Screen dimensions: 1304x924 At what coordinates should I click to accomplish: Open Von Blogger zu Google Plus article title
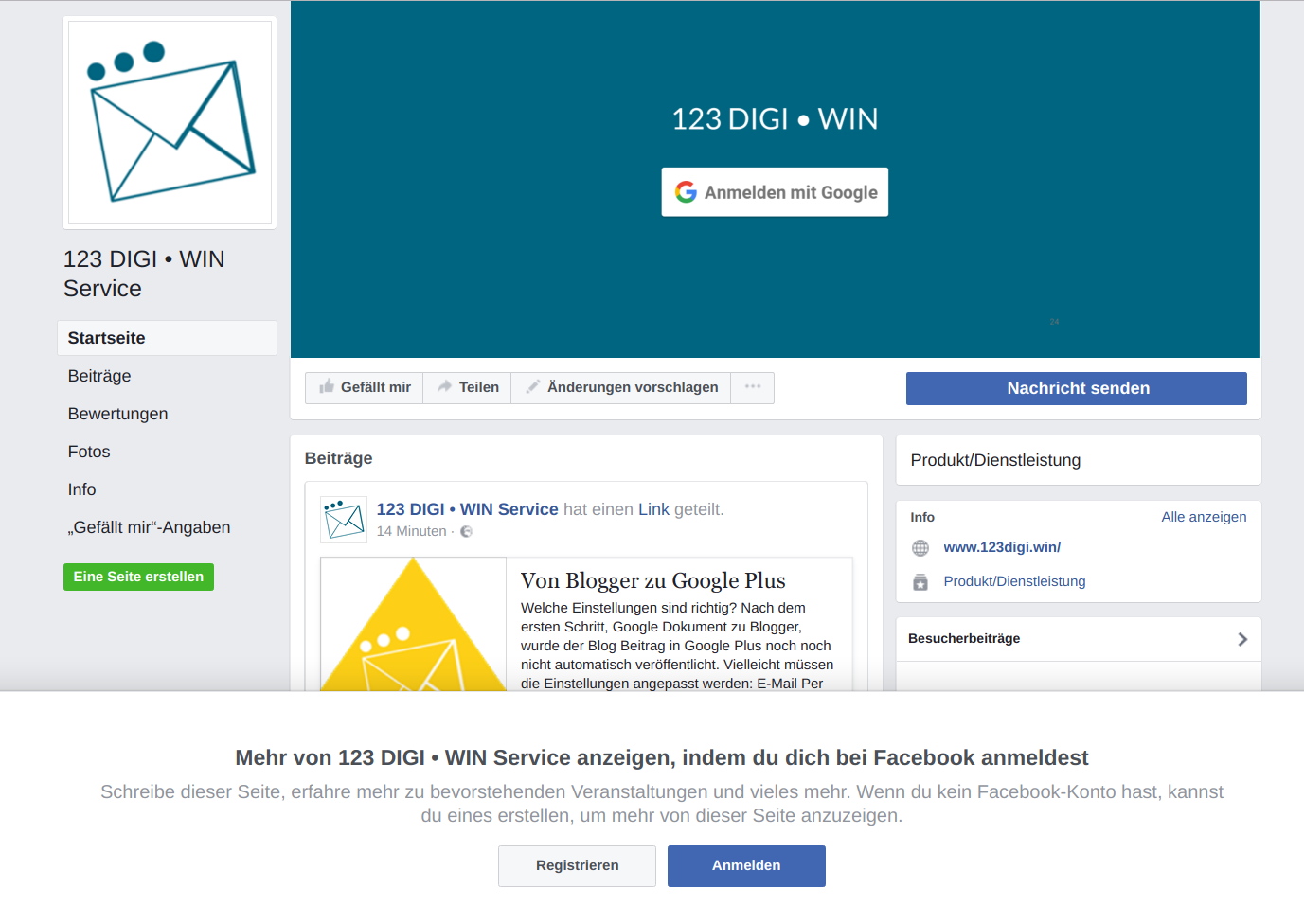click(653, 580)
